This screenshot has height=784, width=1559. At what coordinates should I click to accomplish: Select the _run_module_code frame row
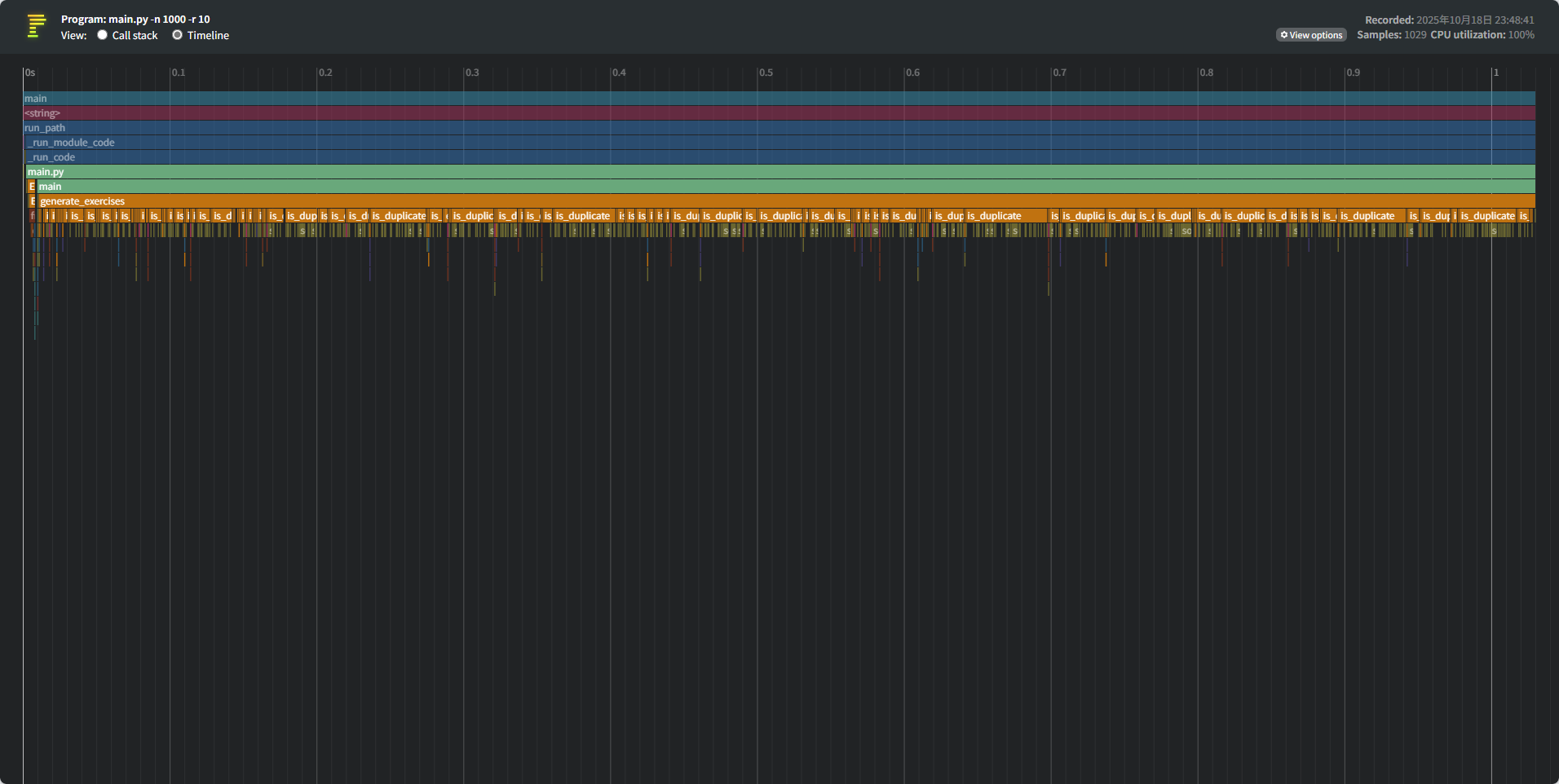(781, 143)
